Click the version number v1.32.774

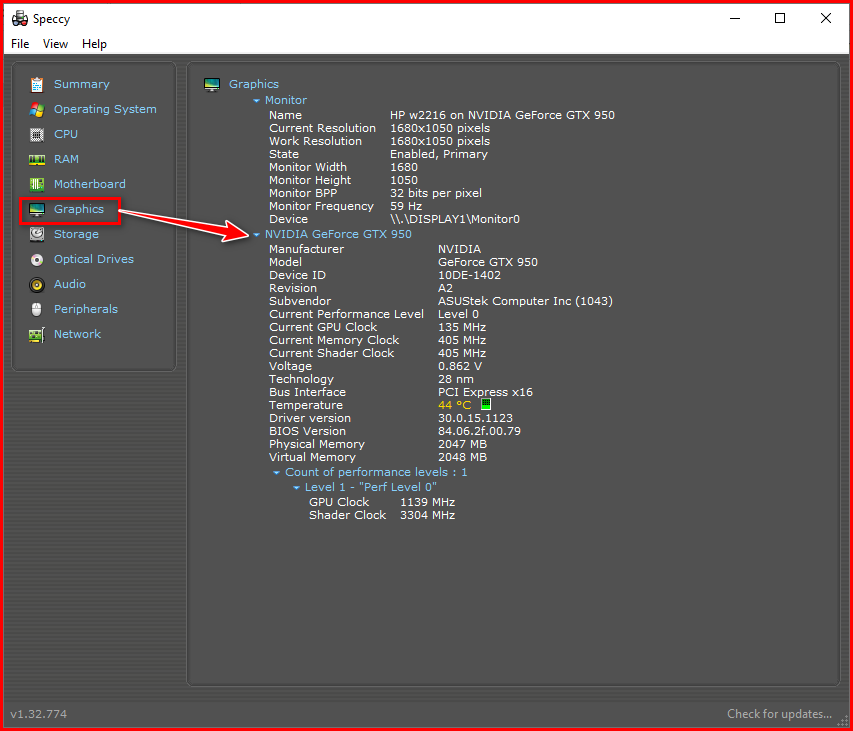(39, 714)
